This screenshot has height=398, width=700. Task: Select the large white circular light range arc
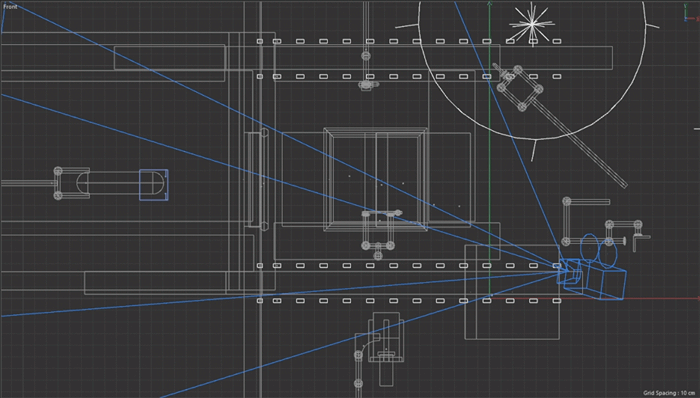(x=531, y=71)
